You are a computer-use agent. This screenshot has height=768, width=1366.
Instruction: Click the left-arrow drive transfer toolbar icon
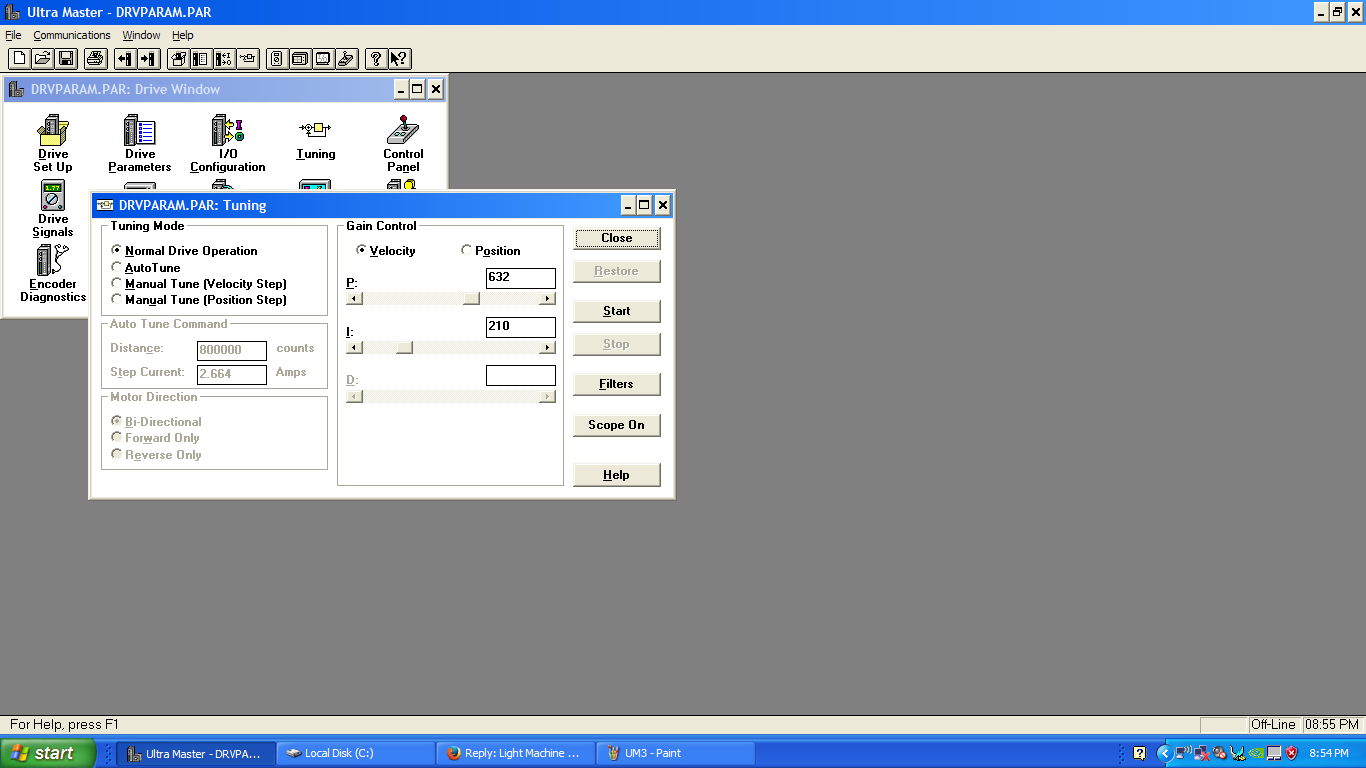pyautogui.click(x=125, y=59)
